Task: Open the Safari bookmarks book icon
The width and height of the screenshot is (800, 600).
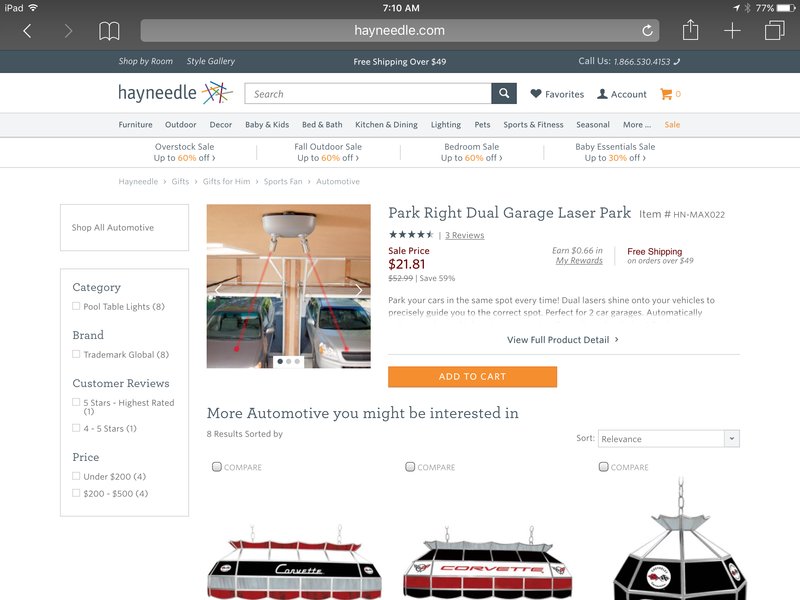Action: point(109,31)
